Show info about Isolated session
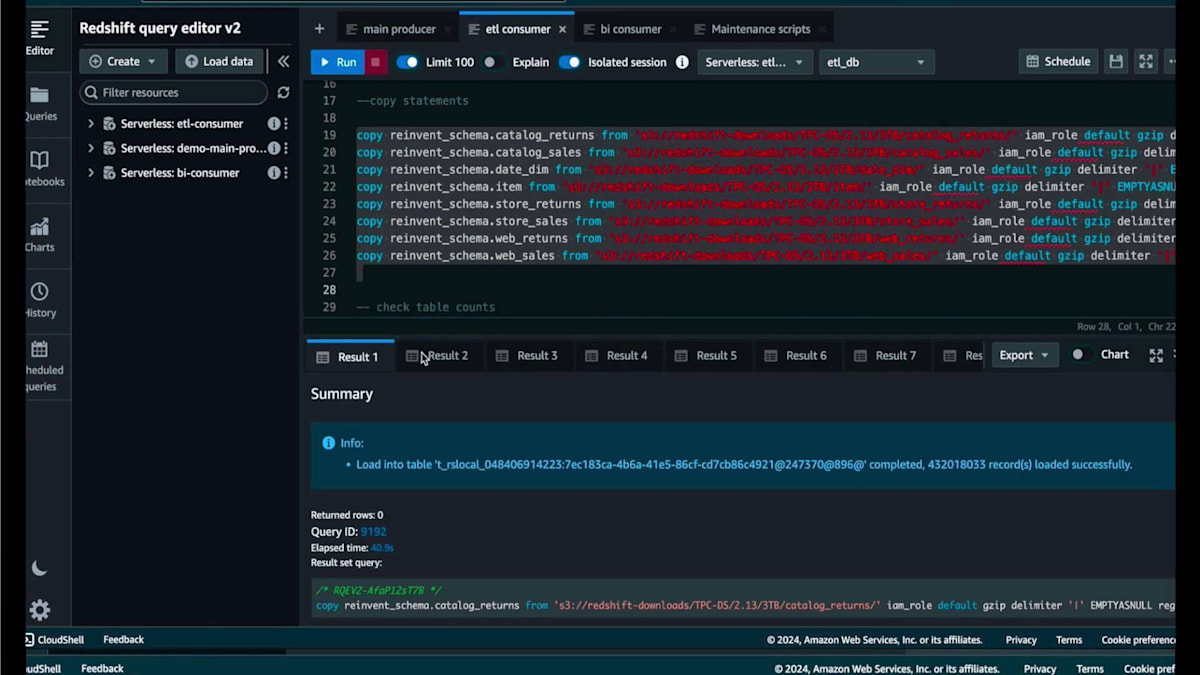This screenshot has width=1200, height=675. [x=682, y=62]
